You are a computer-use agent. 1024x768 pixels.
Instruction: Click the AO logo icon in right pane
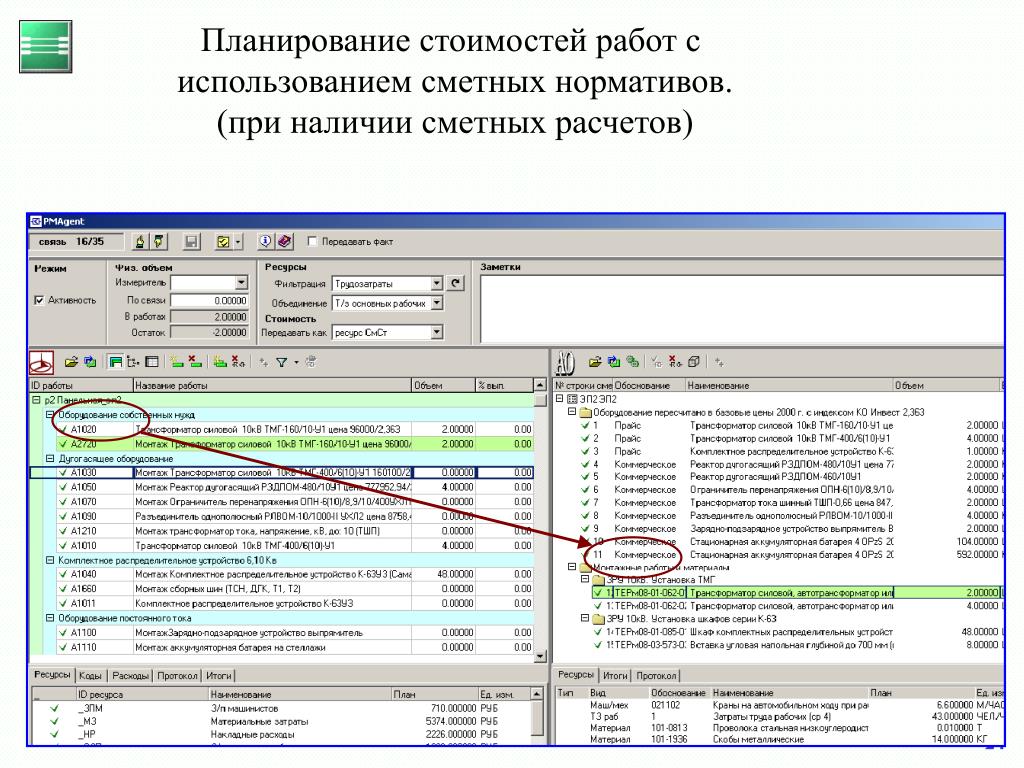pyautogui.click(x=565, y=363)
